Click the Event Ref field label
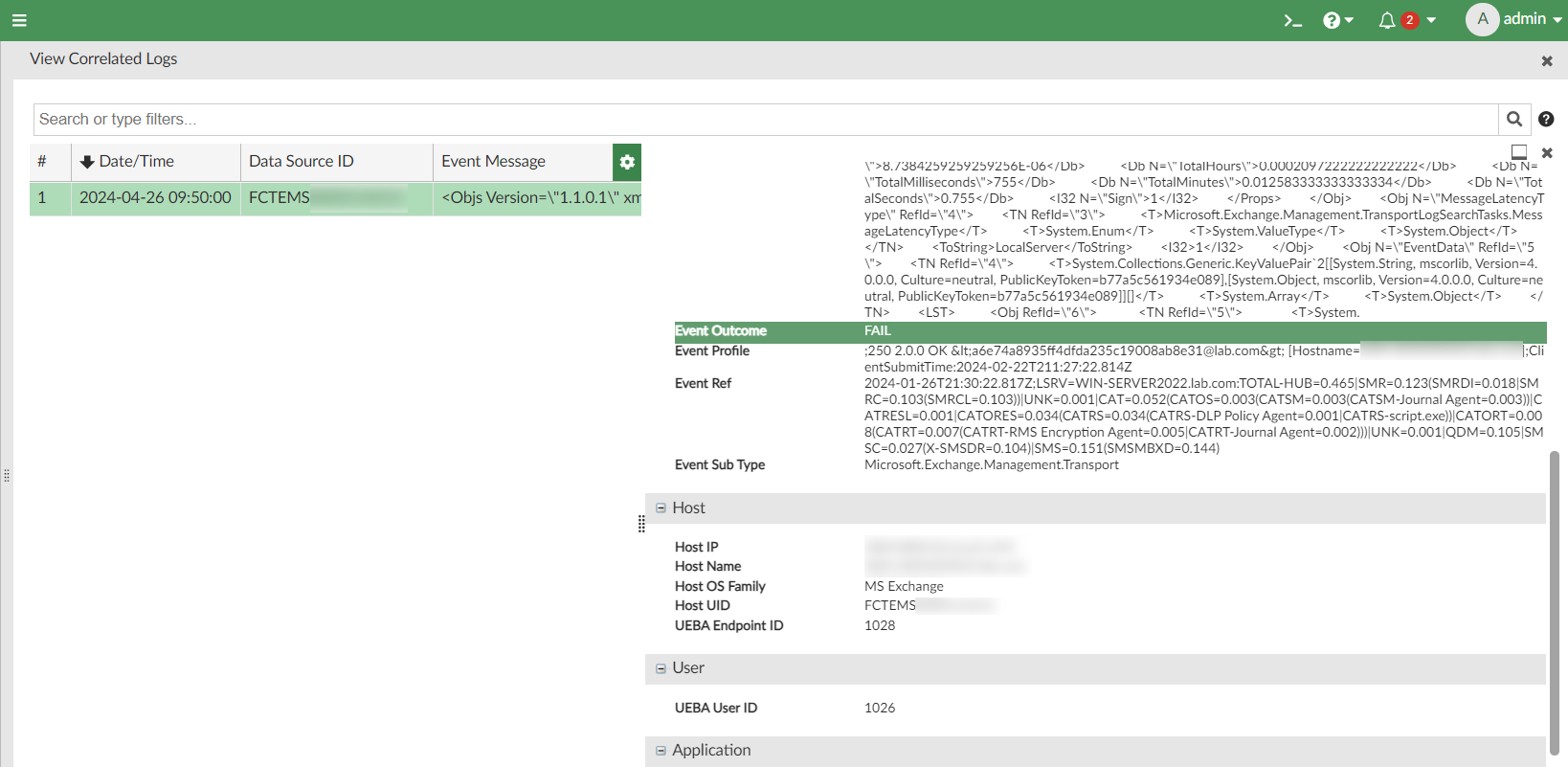The image size is (1568, 767). (703, 384)
